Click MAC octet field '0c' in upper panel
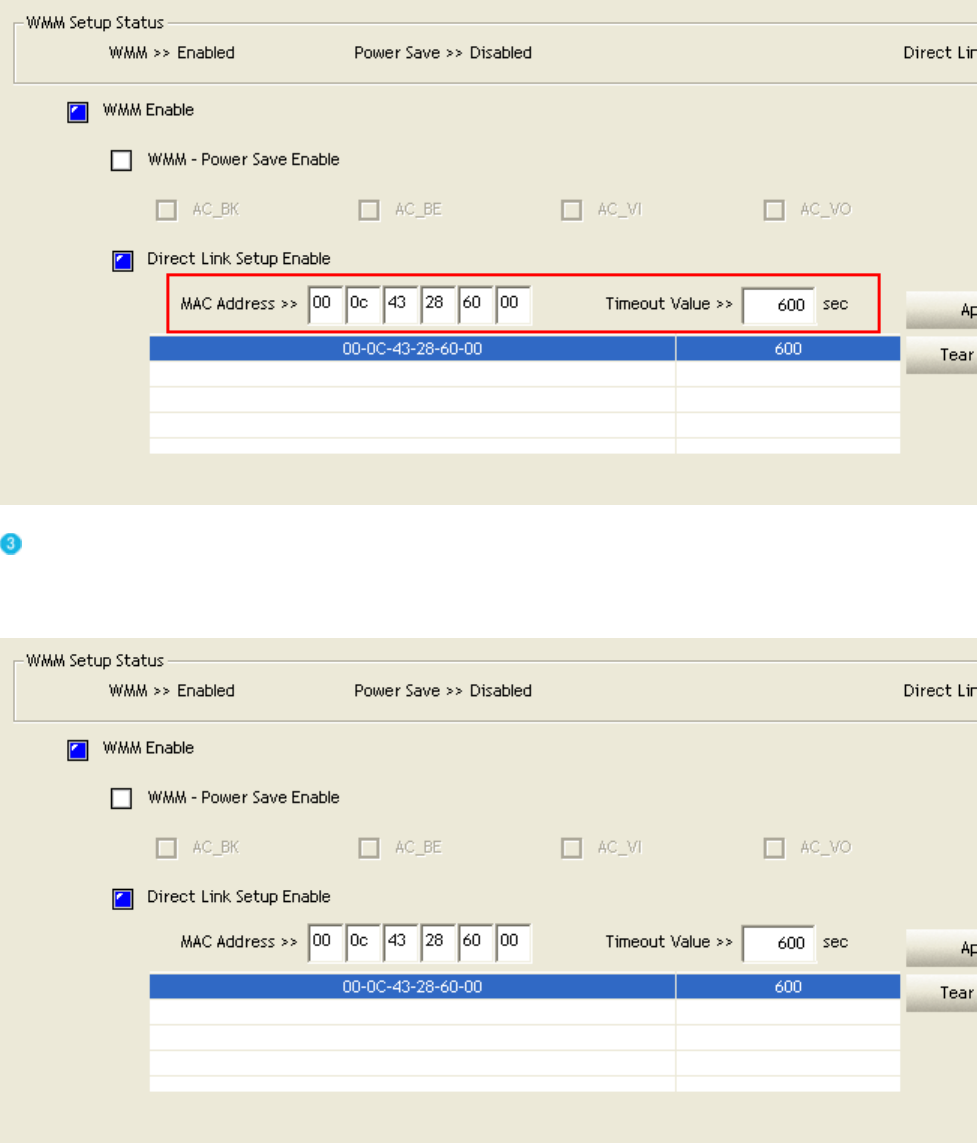The image size is (977, 1143). pos(363,305)
